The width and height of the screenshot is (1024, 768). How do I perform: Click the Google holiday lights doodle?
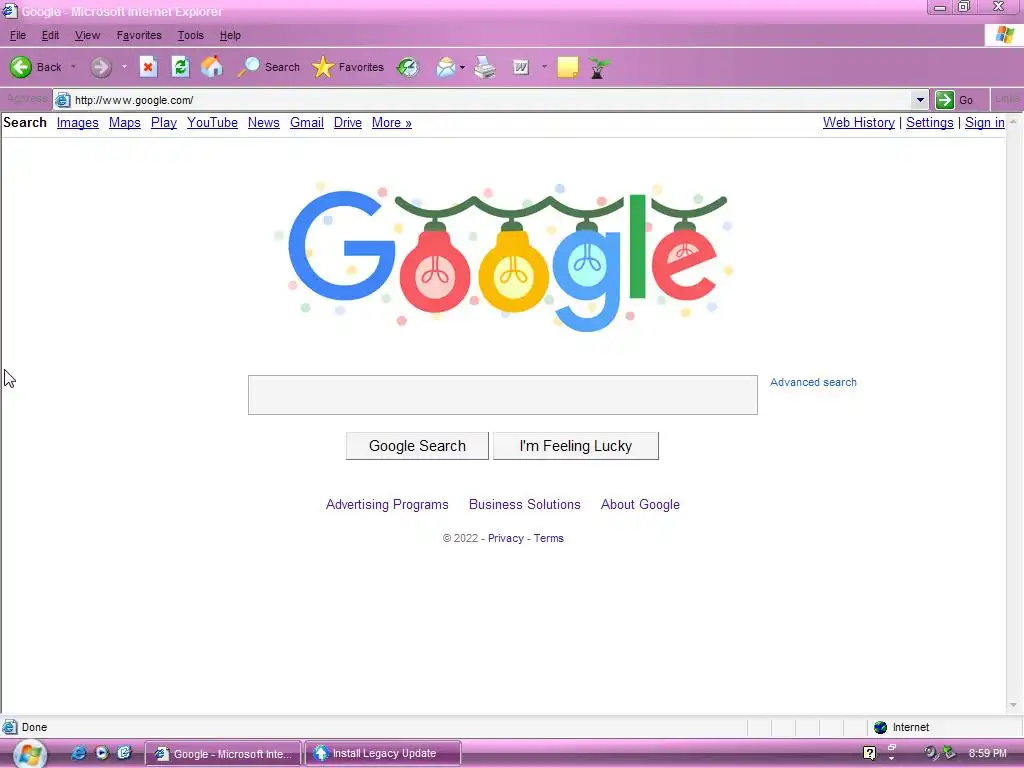point(503,256)
